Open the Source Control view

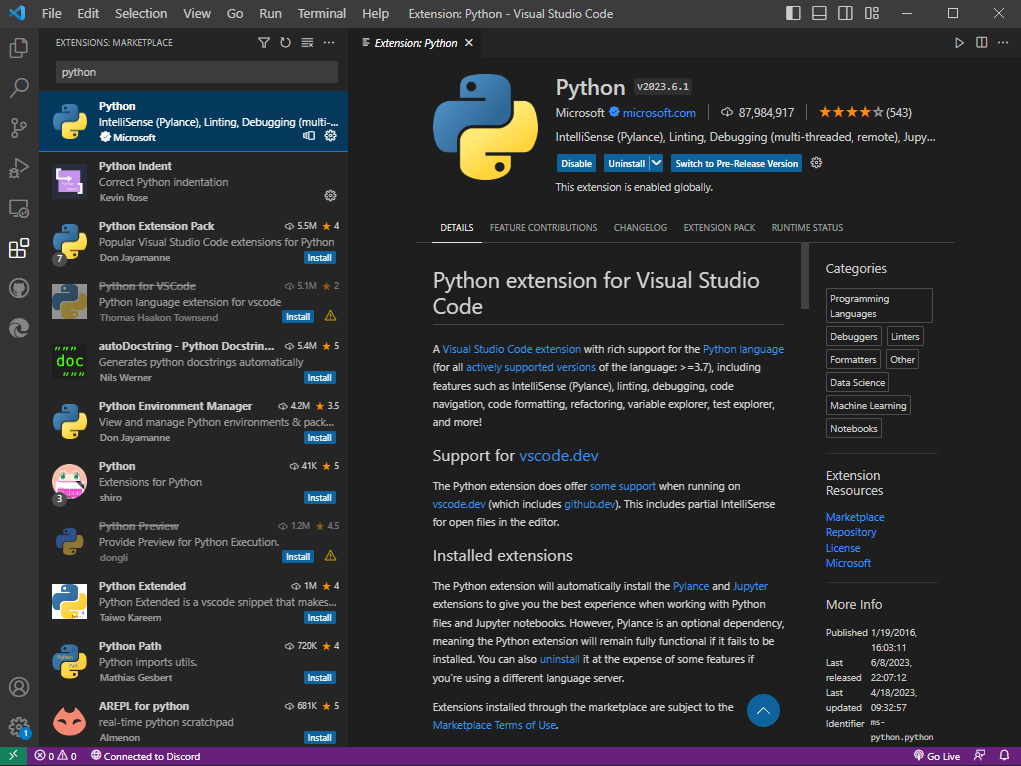point(19,128)
